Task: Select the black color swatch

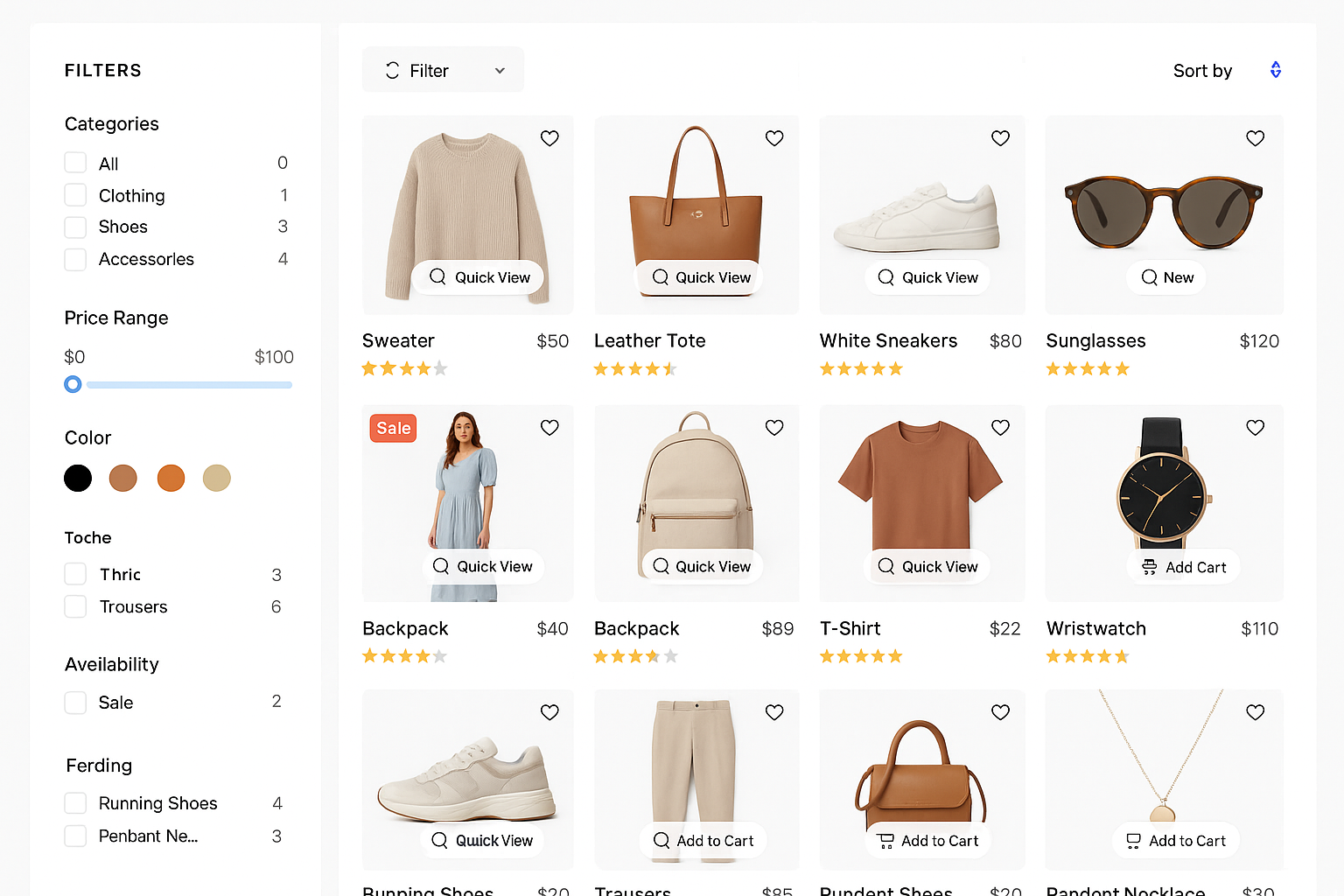Action: click(x=78, y=478)
